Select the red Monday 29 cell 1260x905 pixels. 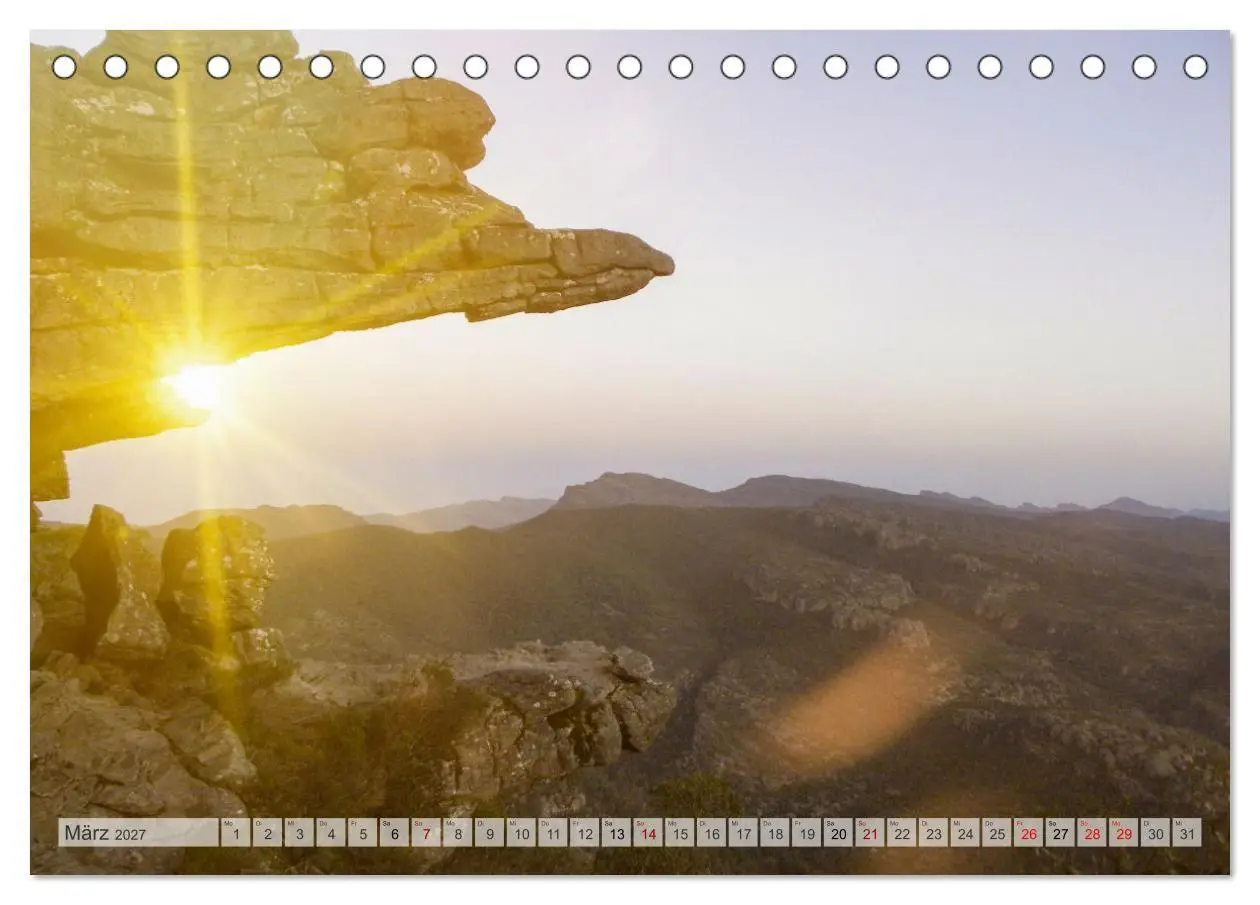1124,833
